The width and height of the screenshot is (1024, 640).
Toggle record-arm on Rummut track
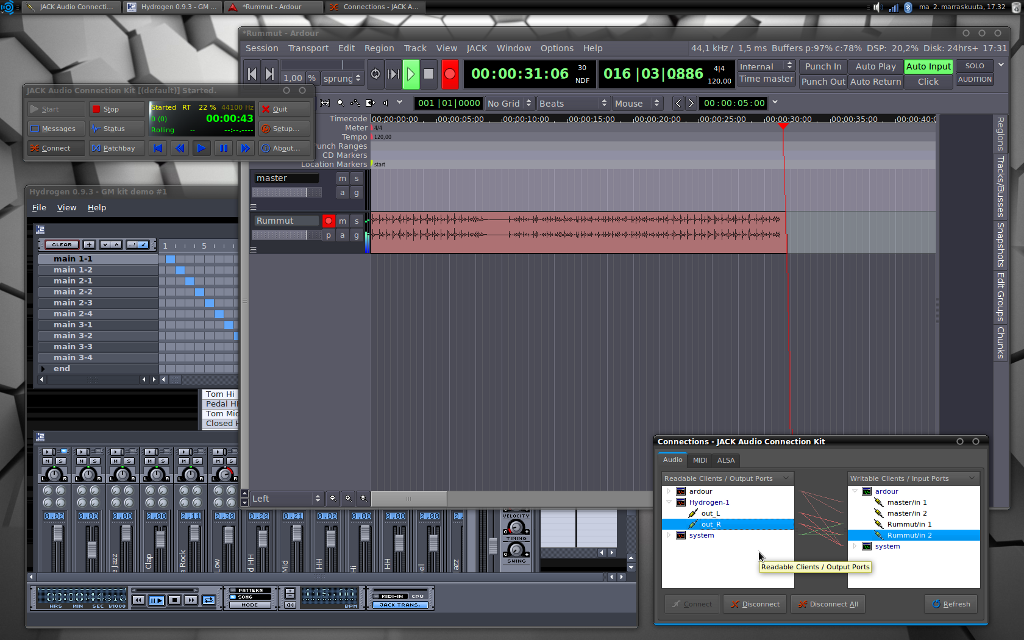[x=328, y=221]
